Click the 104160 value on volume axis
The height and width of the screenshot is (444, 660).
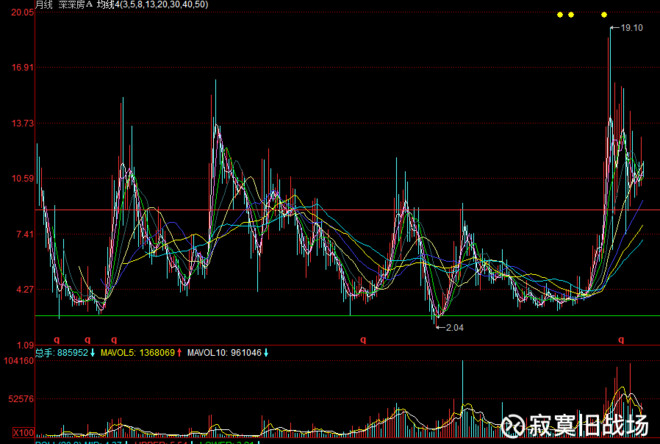point(18,361)
